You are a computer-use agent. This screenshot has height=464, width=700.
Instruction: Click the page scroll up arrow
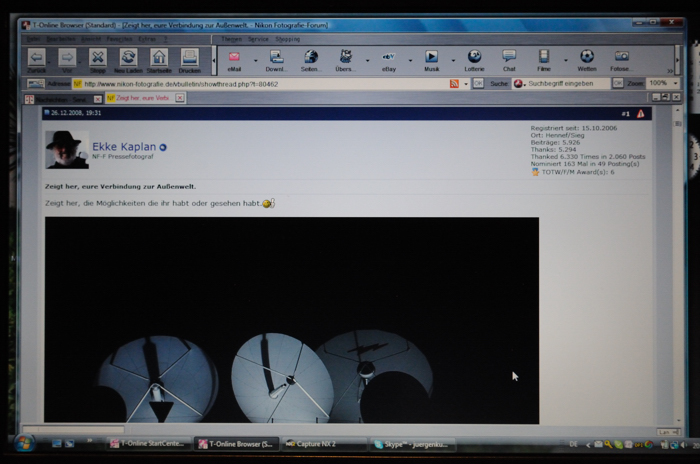[x=678, y=110]
